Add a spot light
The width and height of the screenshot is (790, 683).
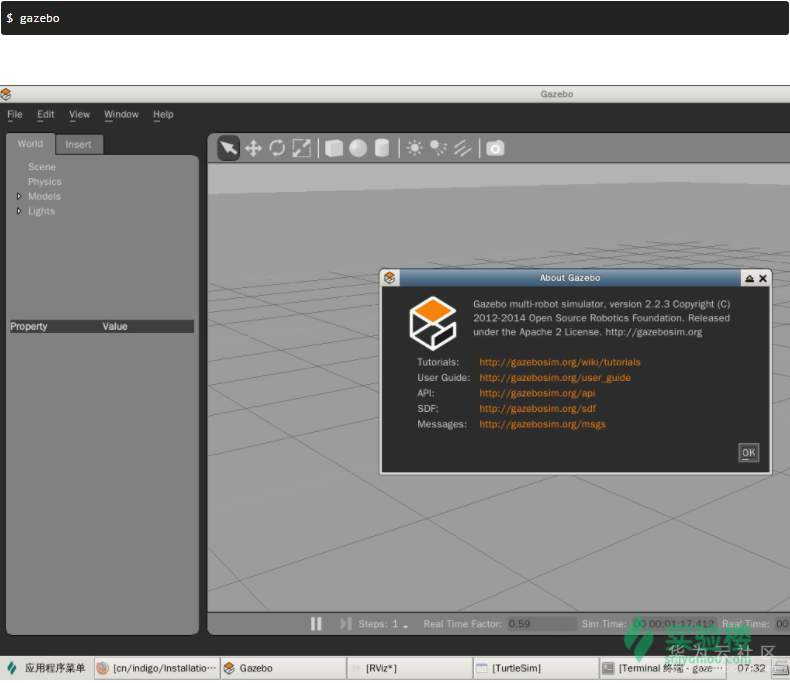pyautogui.click(x=438, y=148)
